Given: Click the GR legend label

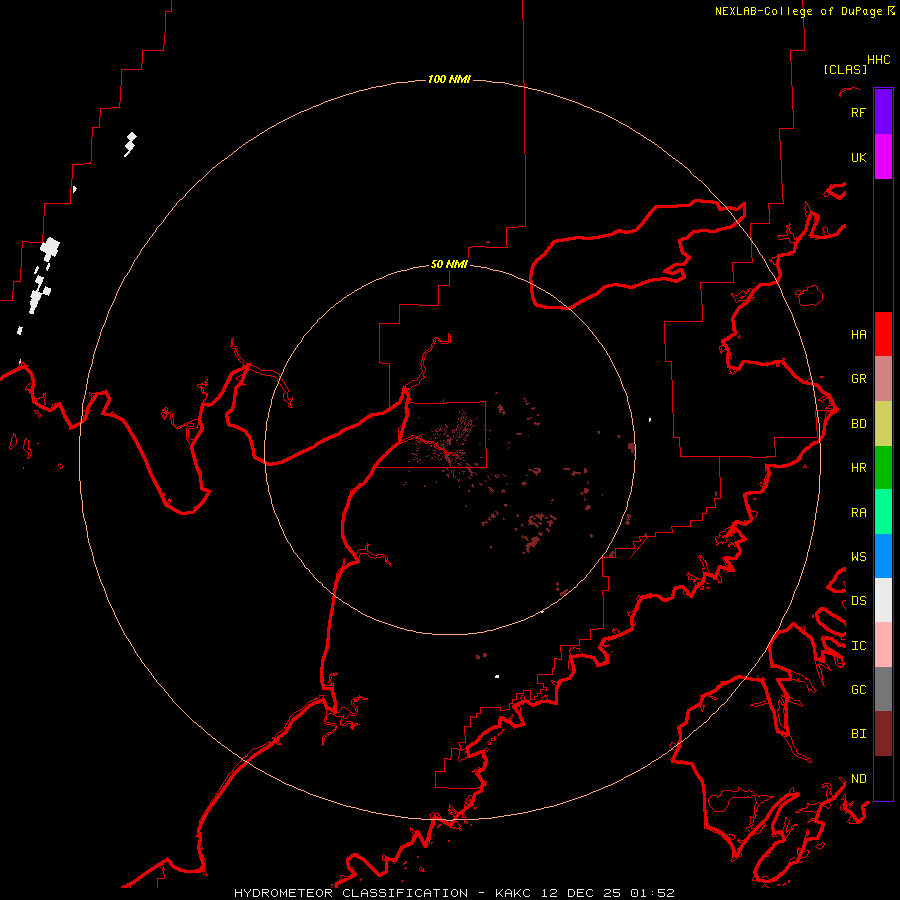Looking at the screenshot, I should pyautogui.click(x=858, y=379).
